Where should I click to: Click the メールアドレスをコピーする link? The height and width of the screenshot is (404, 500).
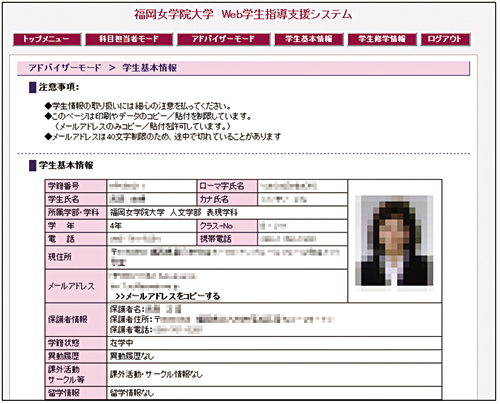(x=168, y=296)
